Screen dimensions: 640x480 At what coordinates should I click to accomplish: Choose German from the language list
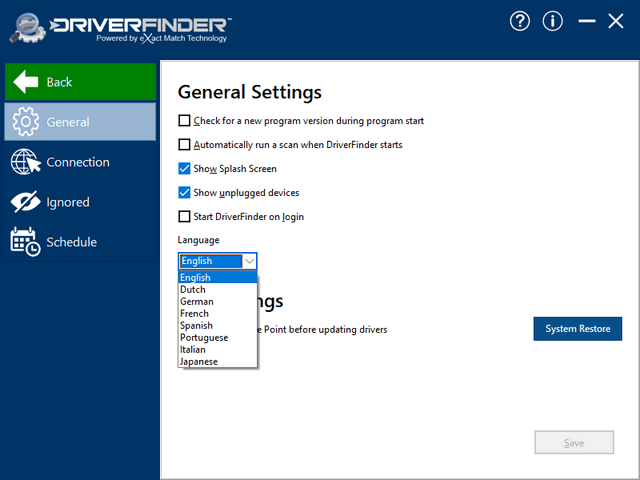click(x=197, y=301)
